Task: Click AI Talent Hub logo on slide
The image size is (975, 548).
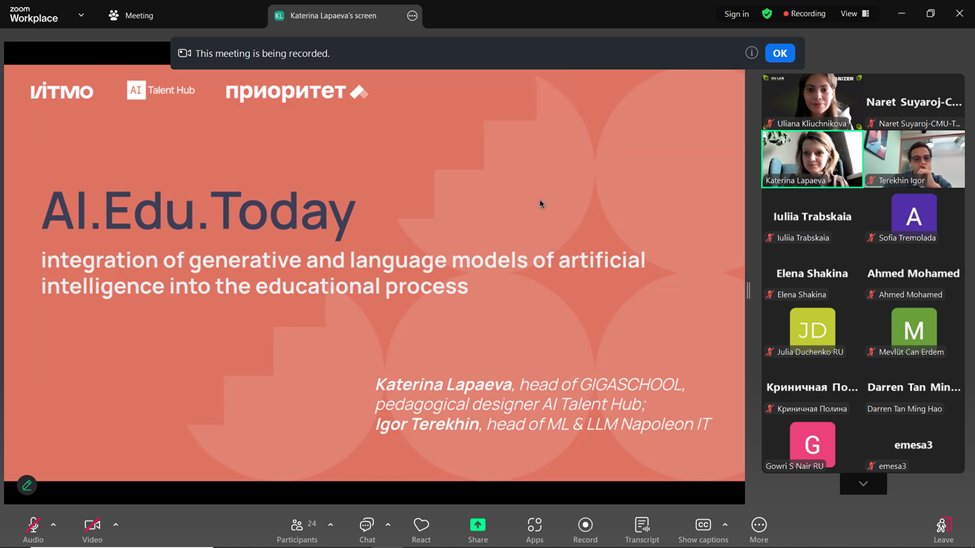Action: click(161, 90)
